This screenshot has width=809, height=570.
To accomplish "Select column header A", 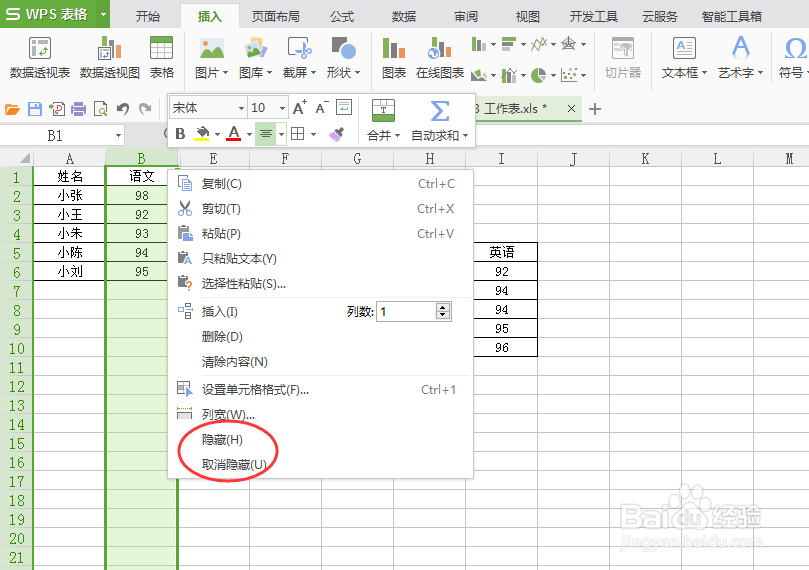I will click(x=69, y=158).
